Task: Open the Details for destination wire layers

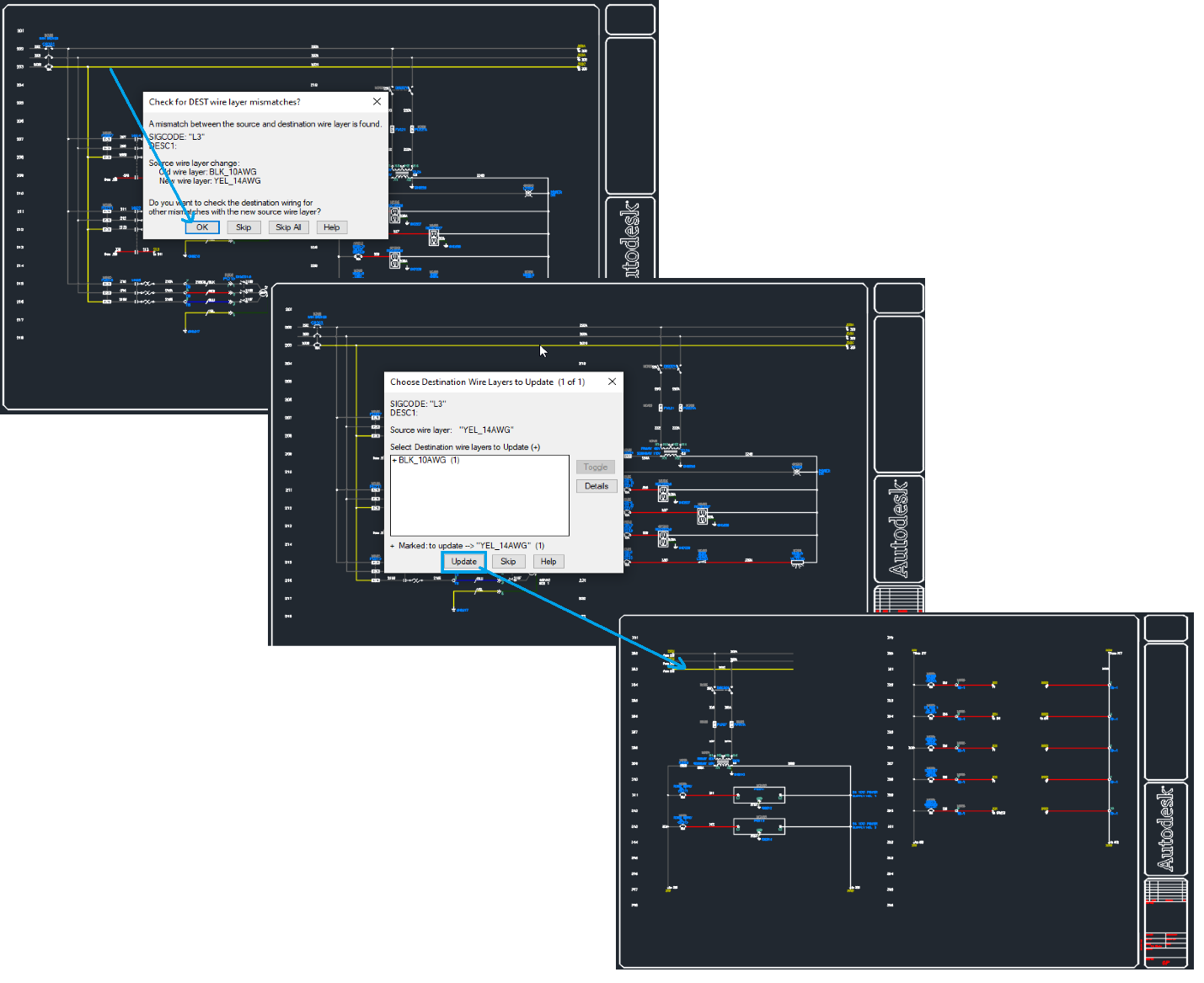Action: coord(597,486)
